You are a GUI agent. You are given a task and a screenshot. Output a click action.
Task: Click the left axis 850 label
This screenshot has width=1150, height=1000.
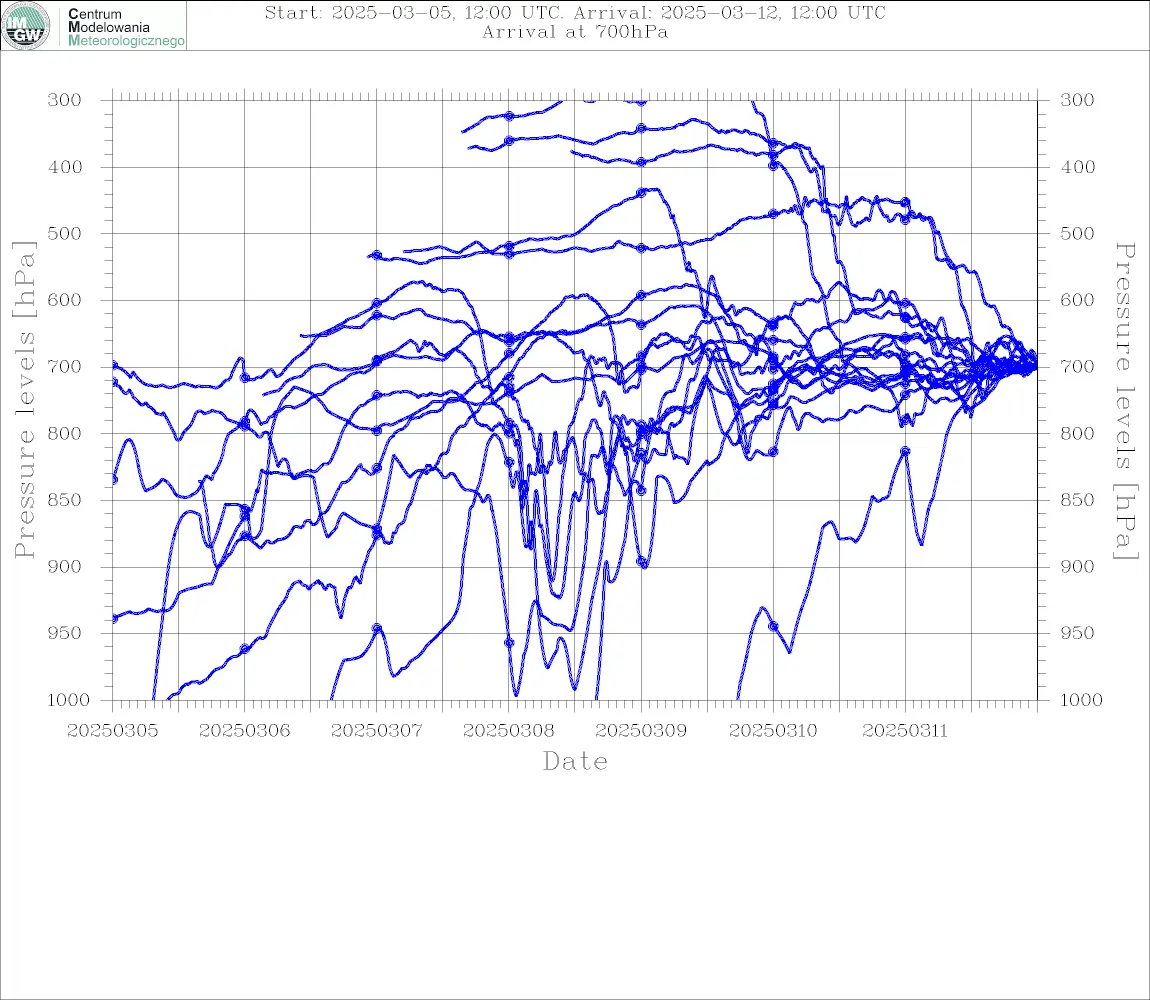(x=65, y=500)
